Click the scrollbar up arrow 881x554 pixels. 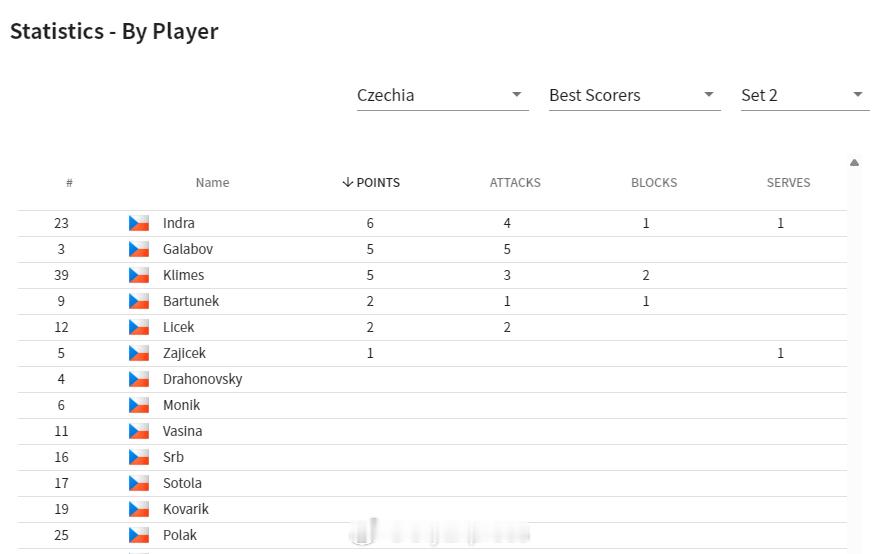854,163
